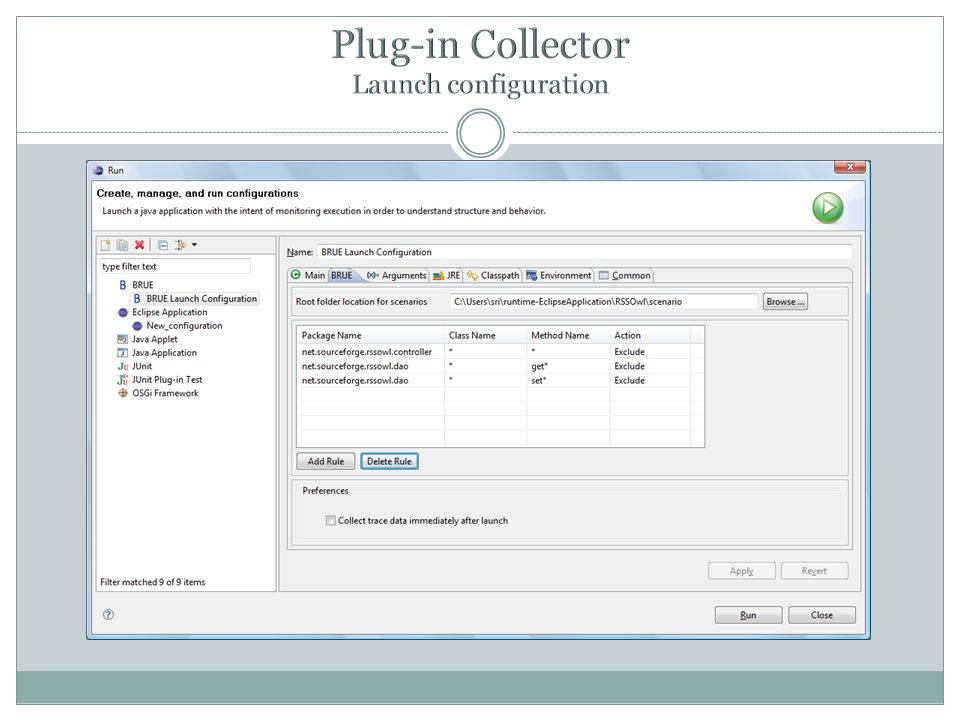Switch to the Environment tab

pos(559,276)
